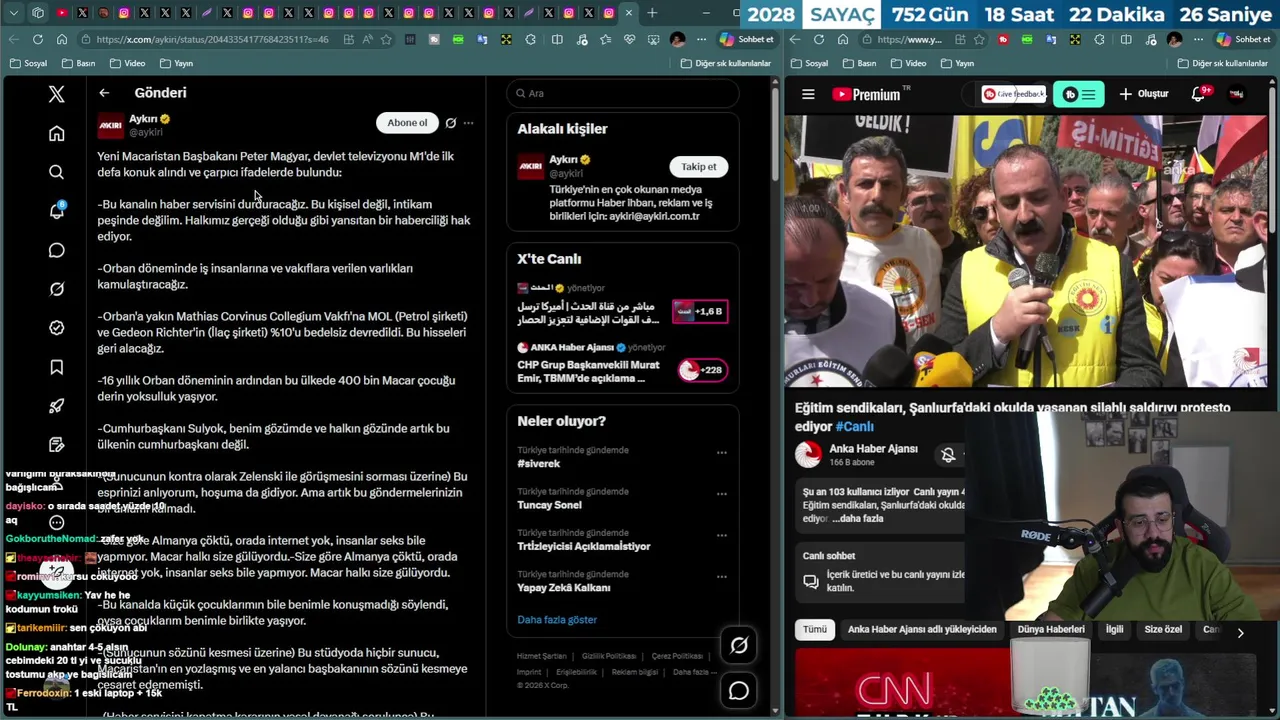Click Takip et for Aykırı
The image size is (1280, 720).
click(698, 167)
